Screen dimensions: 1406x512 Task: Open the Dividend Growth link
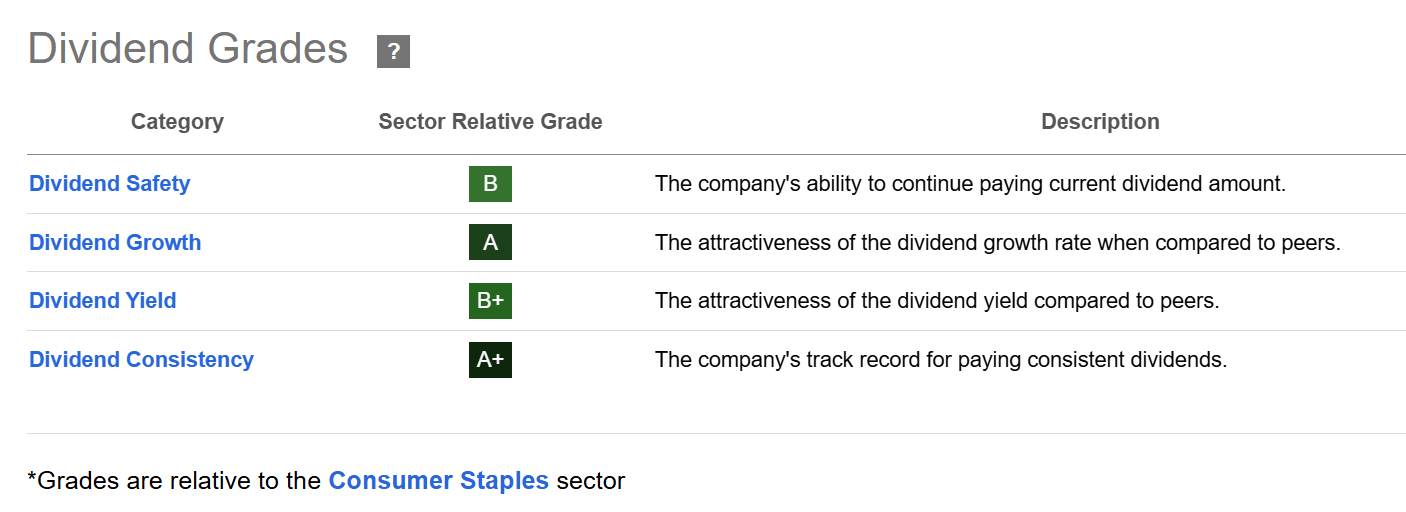[115, 243]
